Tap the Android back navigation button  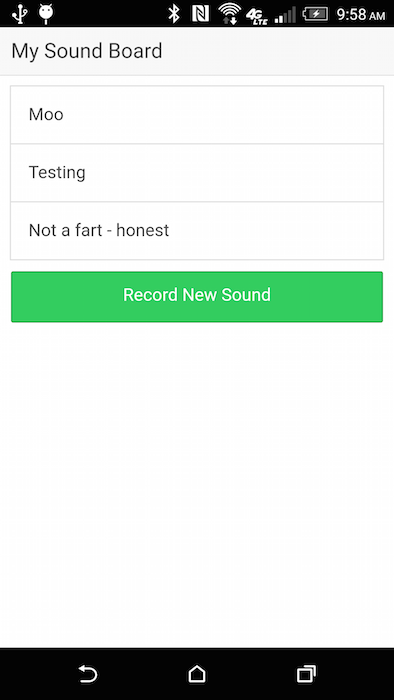tap(87, 674)
